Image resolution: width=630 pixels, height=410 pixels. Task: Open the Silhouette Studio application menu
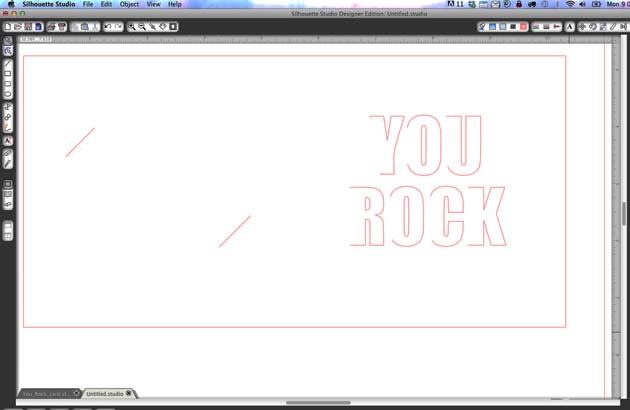point(49,4)
